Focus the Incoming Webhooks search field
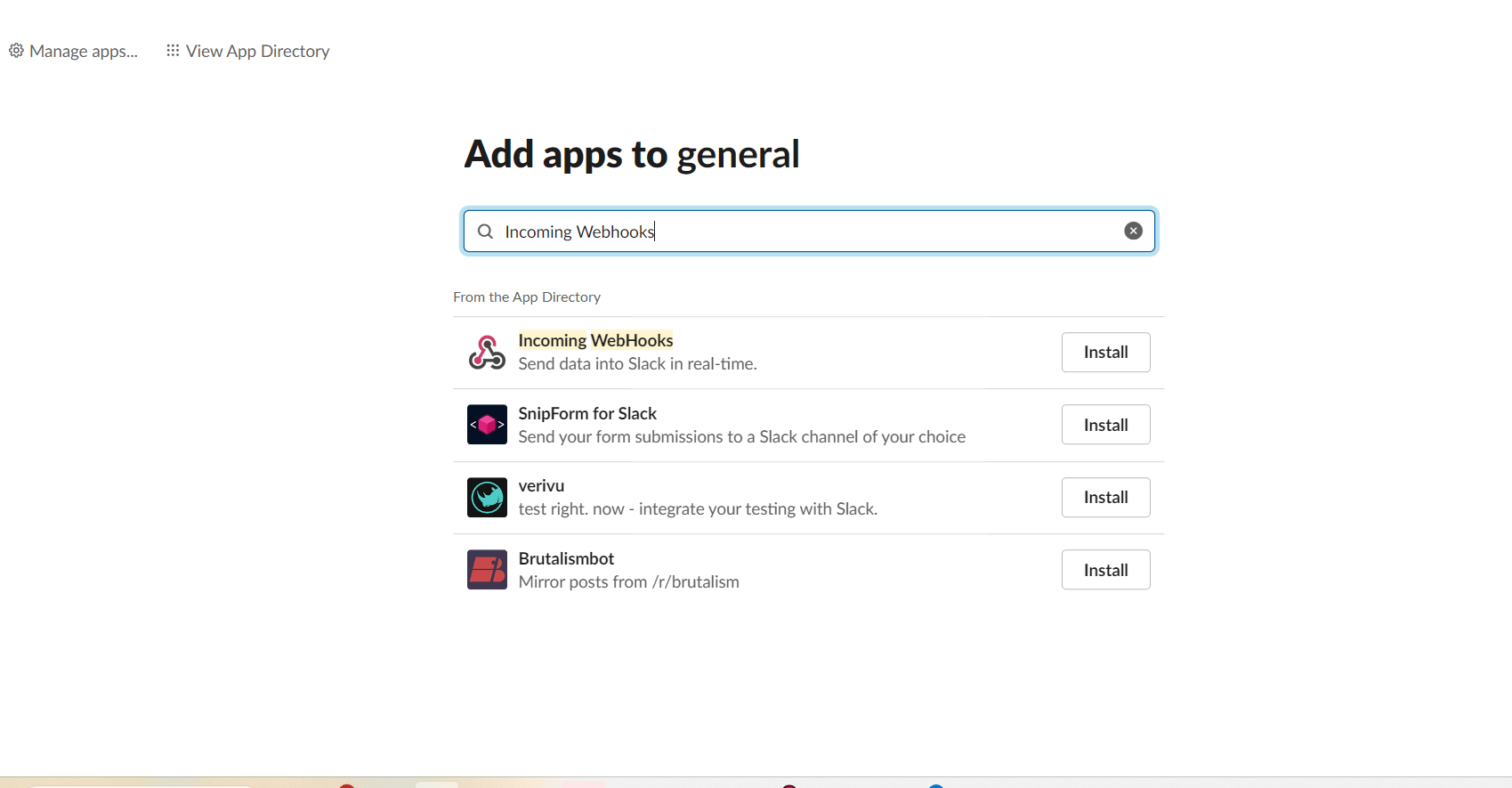 [x=809, y=232]
